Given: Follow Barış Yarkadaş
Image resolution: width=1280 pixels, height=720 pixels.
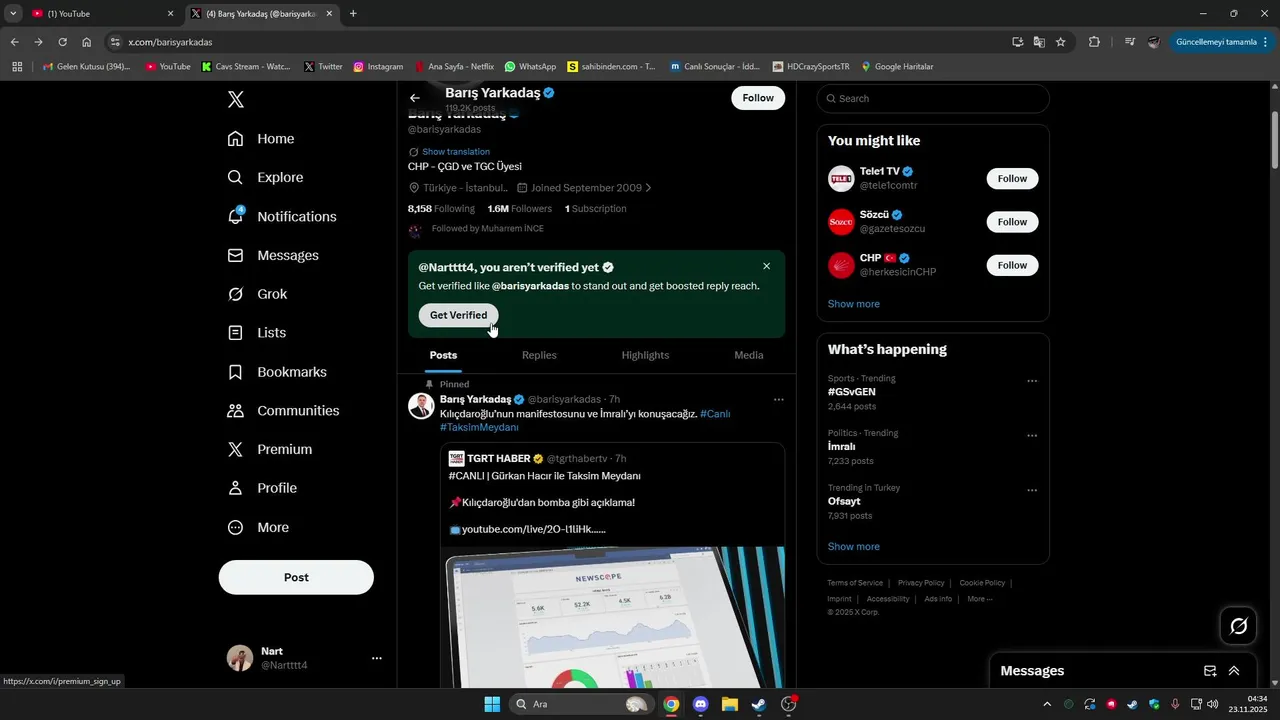Looking at the screenshot, I should tap(758, 98).
